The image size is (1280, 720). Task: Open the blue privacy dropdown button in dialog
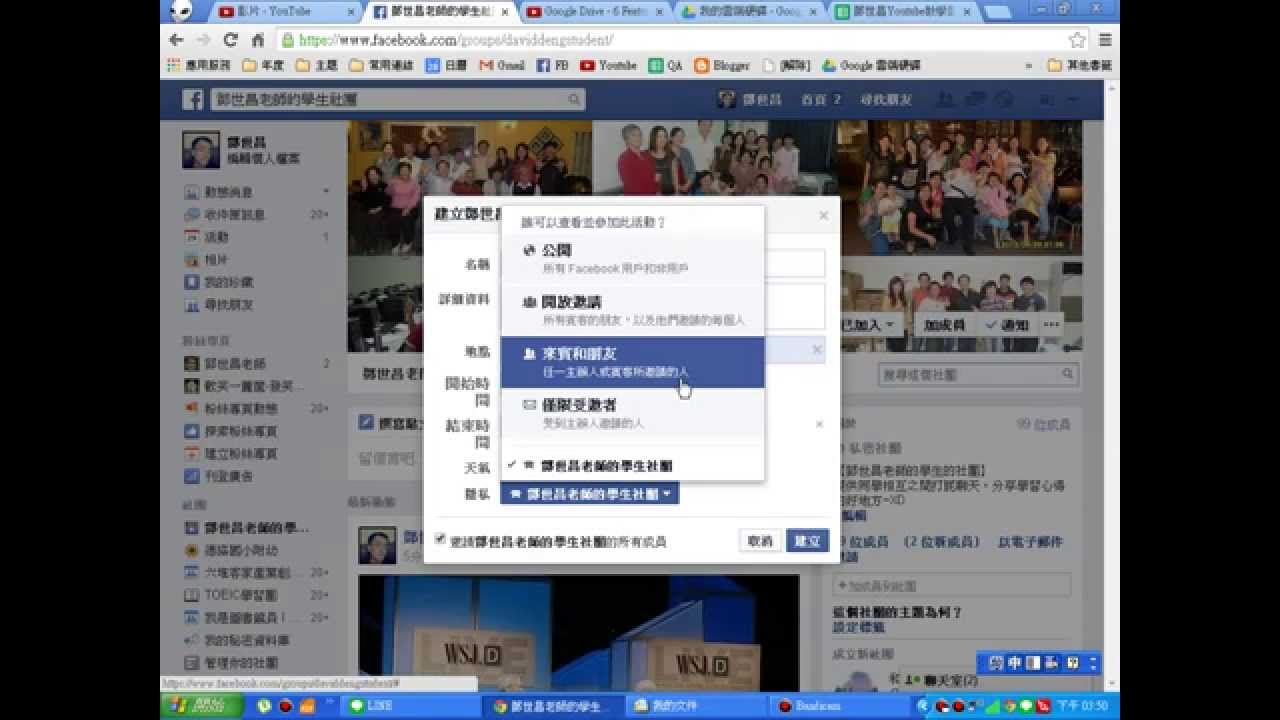coord(590,494)
